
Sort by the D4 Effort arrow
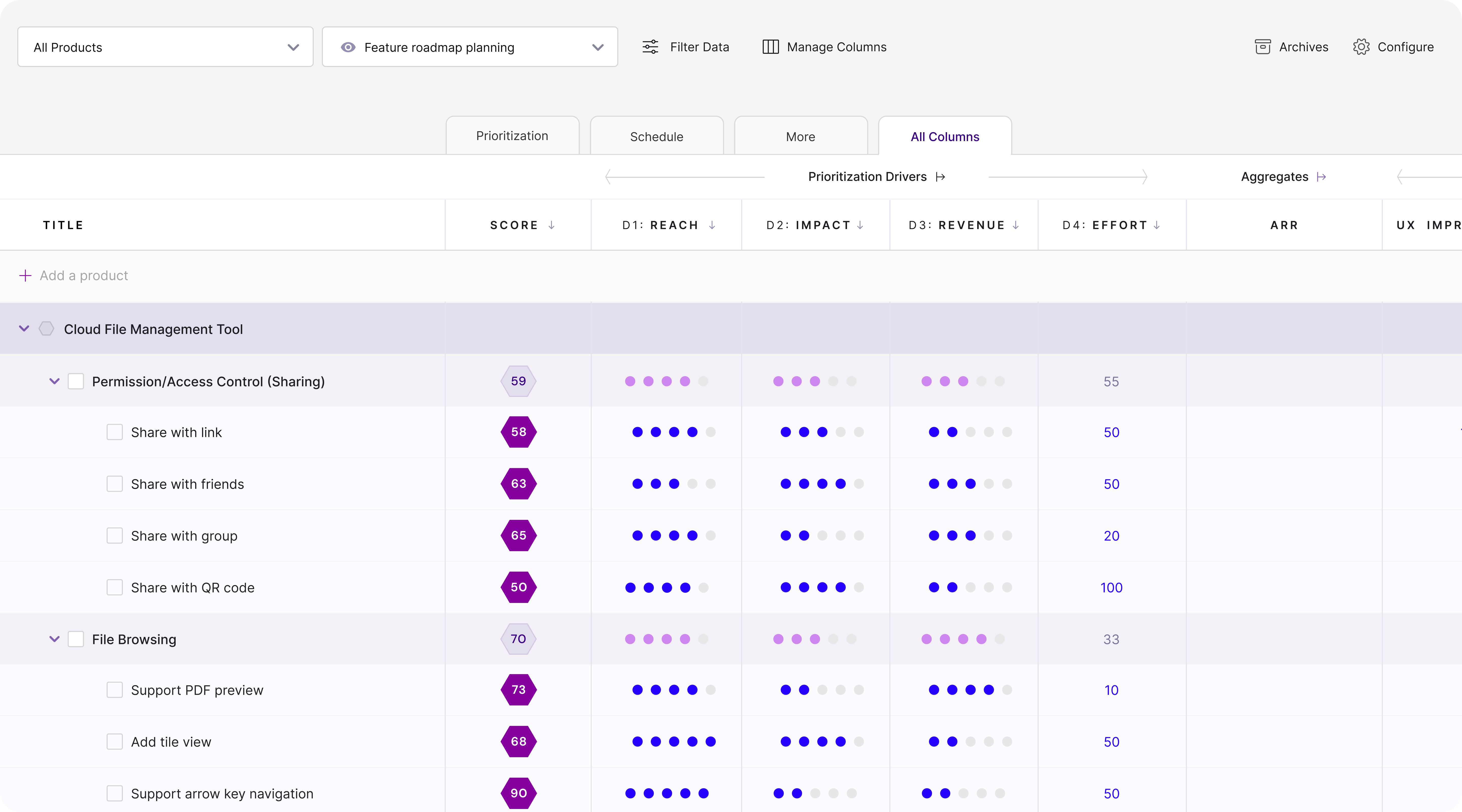tap(1156, 225)
